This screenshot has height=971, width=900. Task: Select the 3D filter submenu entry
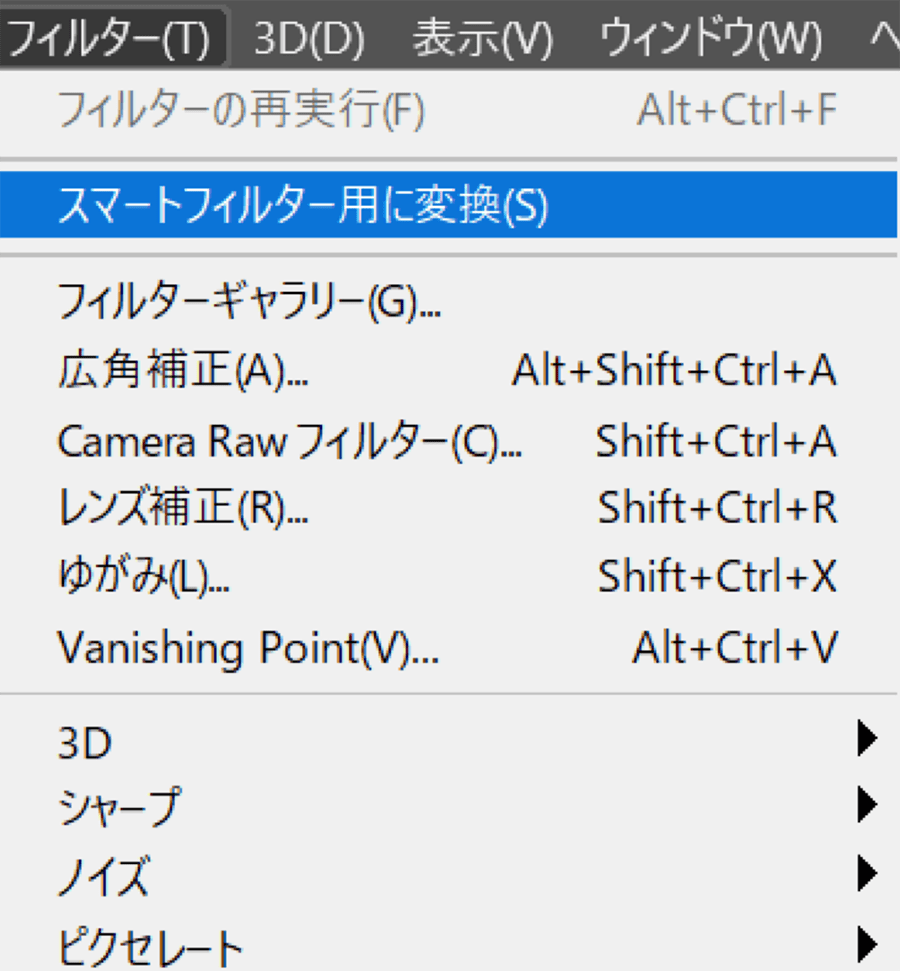pos(448,741)
